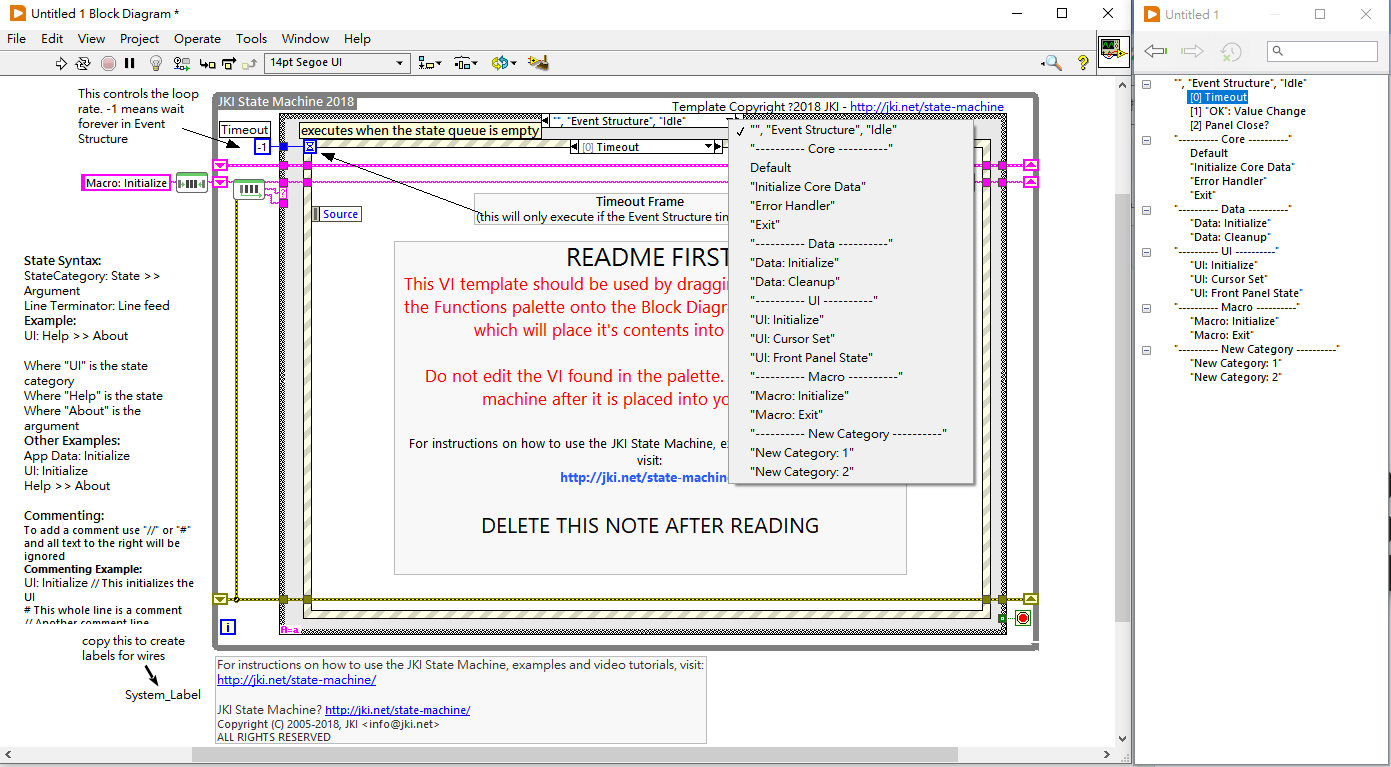The image size is (1391, 767).
Task: Select "UI: Cursor Set" in navigator tree
Action: point(1228,280)
